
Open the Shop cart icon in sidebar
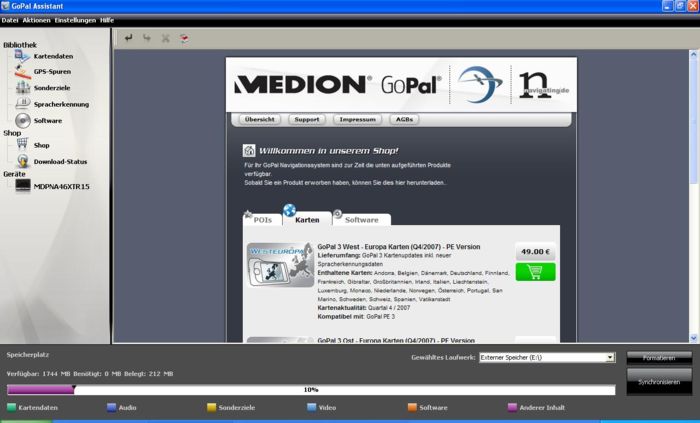tap(22, 144)
